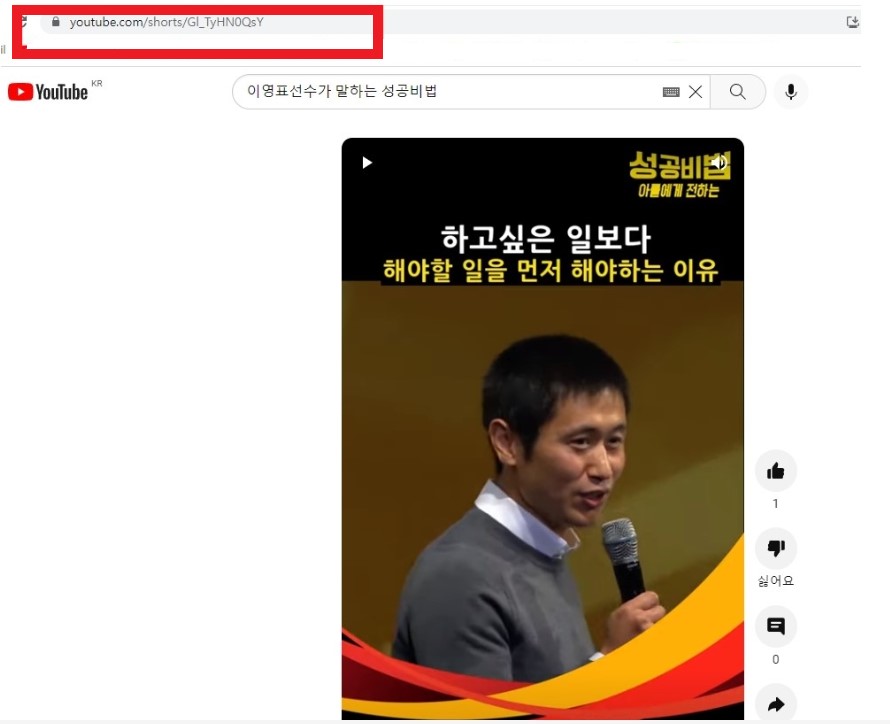This screenshot has height=724, width=890.
Task: Select the youtube.com/shorts URL in address bar
Action: click(x=166, y=22)
